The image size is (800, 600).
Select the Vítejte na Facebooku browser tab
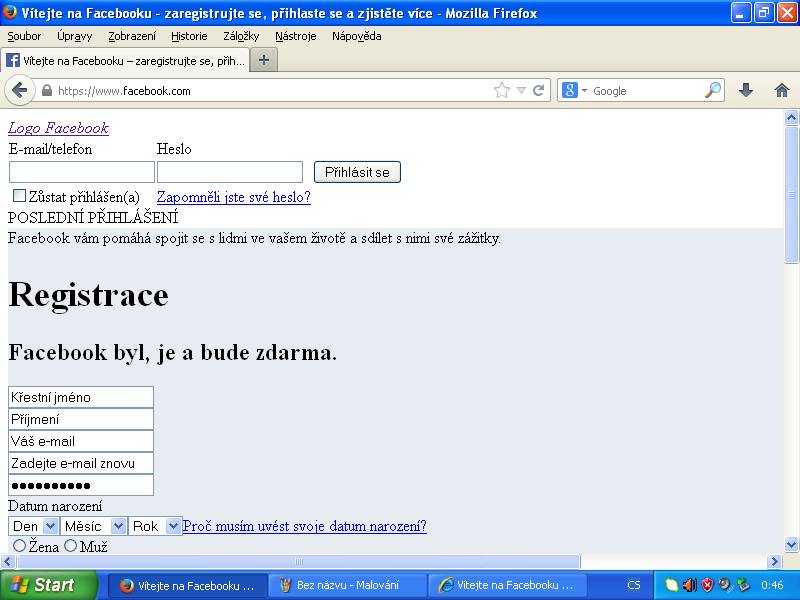coord(125,60)
